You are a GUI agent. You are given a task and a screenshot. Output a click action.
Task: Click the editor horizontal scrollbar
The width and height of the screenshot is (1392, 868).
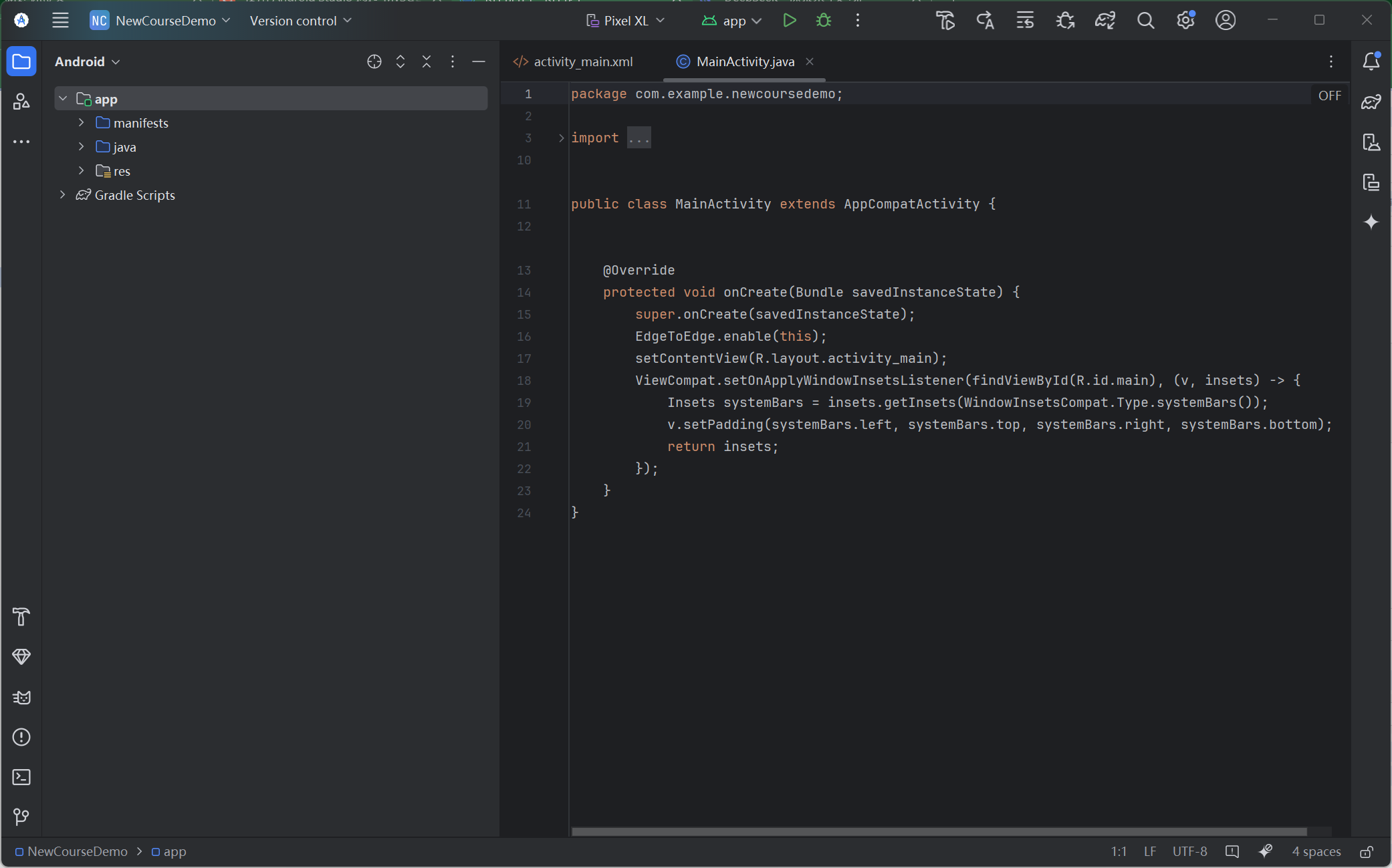tap(936, 832)
